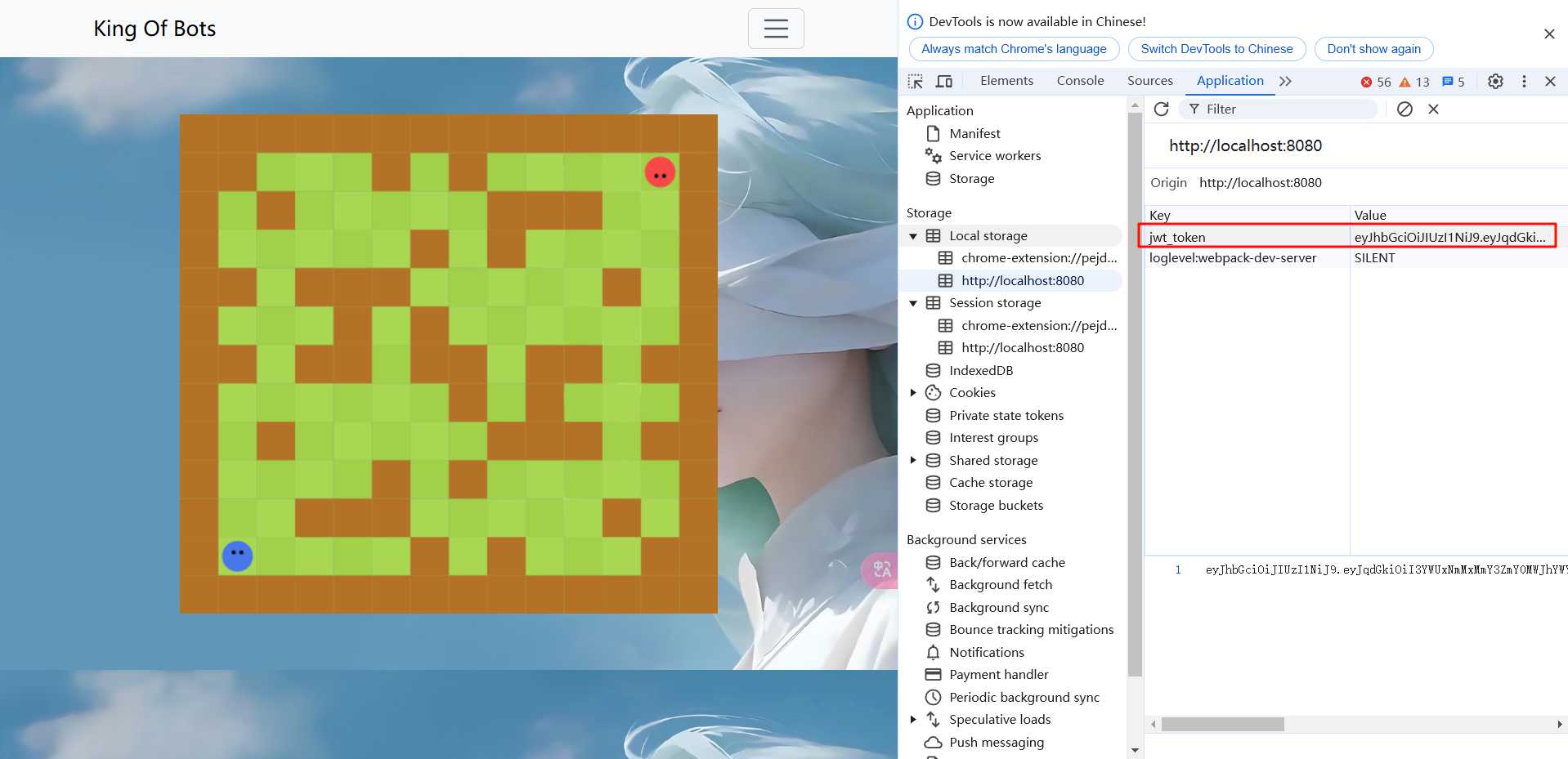Viewport: 1568px width, 759px height.
Task: Expand the Speculative loads node
Action: [913, 720]
